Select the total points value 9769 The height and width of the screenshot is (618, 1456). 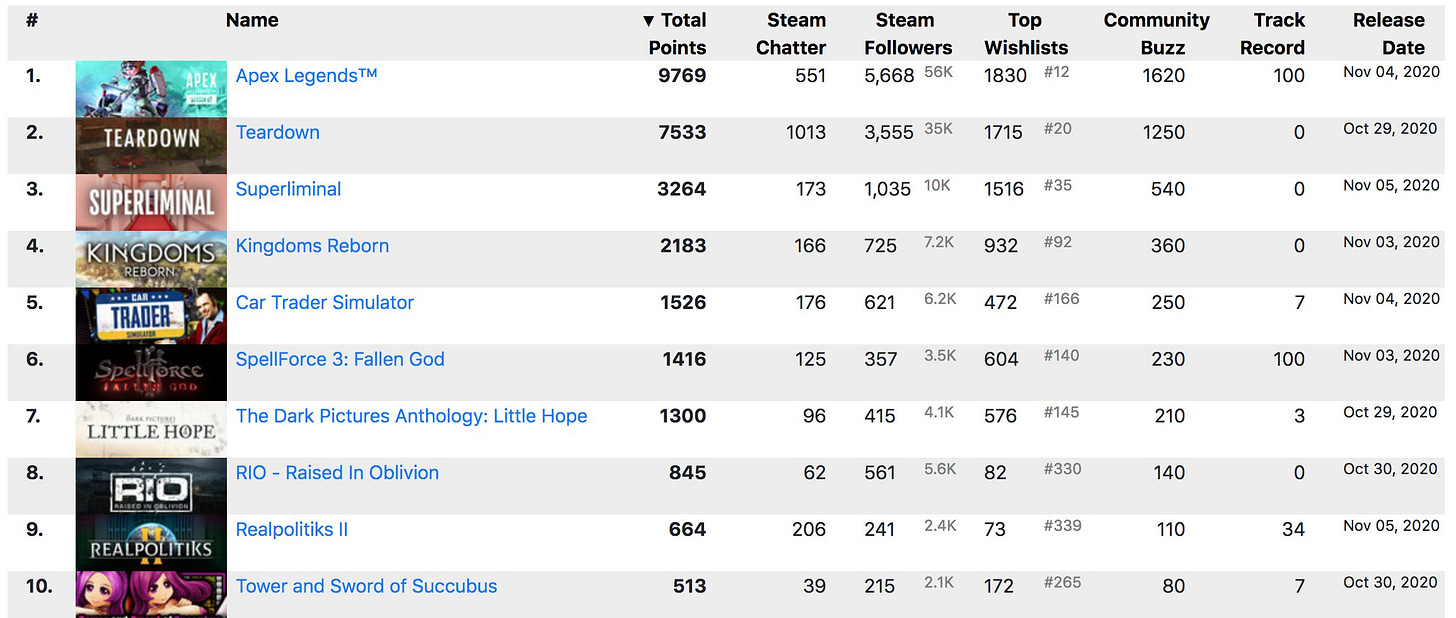click(x=682, y=76)
